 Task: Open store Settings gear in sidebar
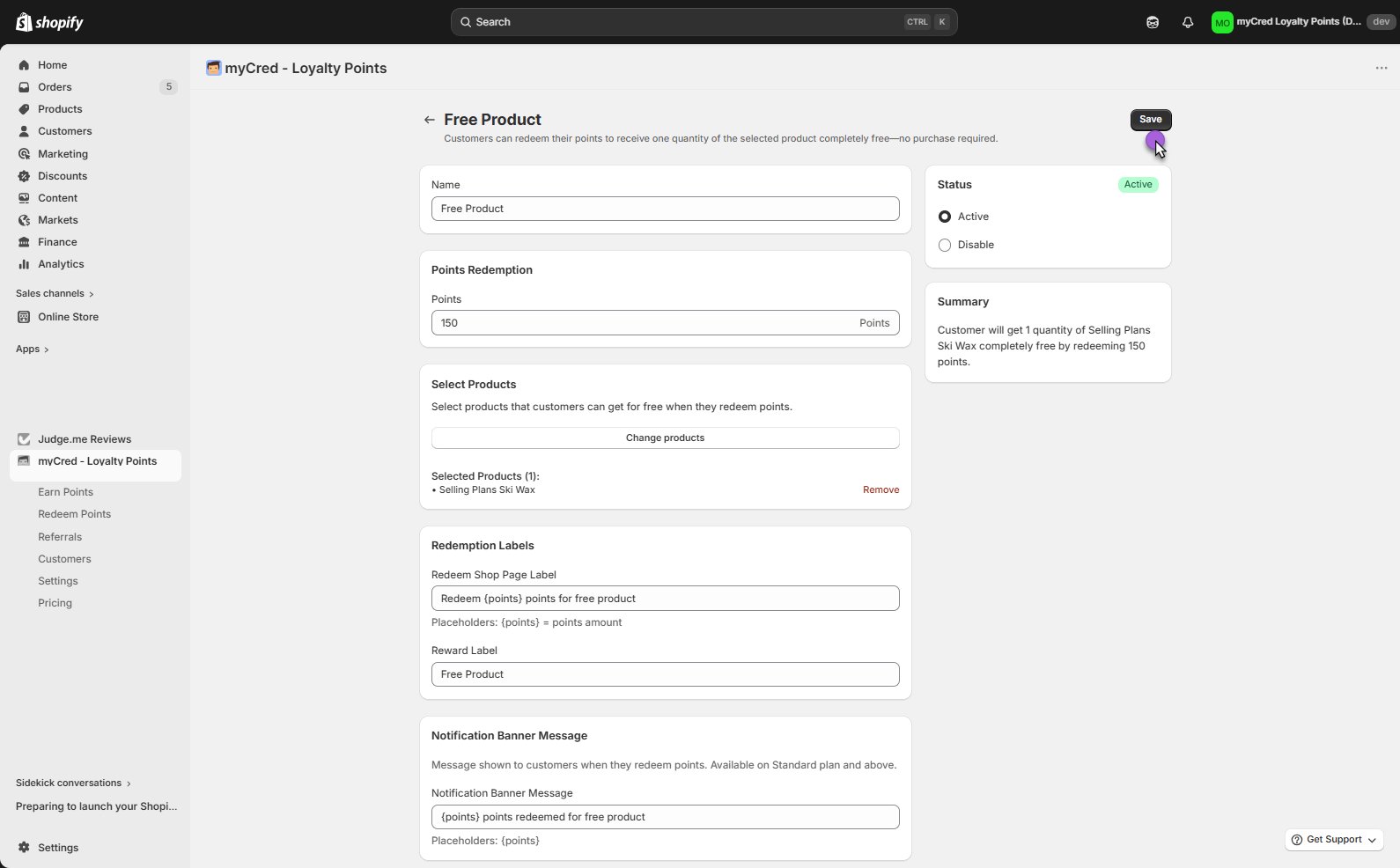[x=57, y=848]
